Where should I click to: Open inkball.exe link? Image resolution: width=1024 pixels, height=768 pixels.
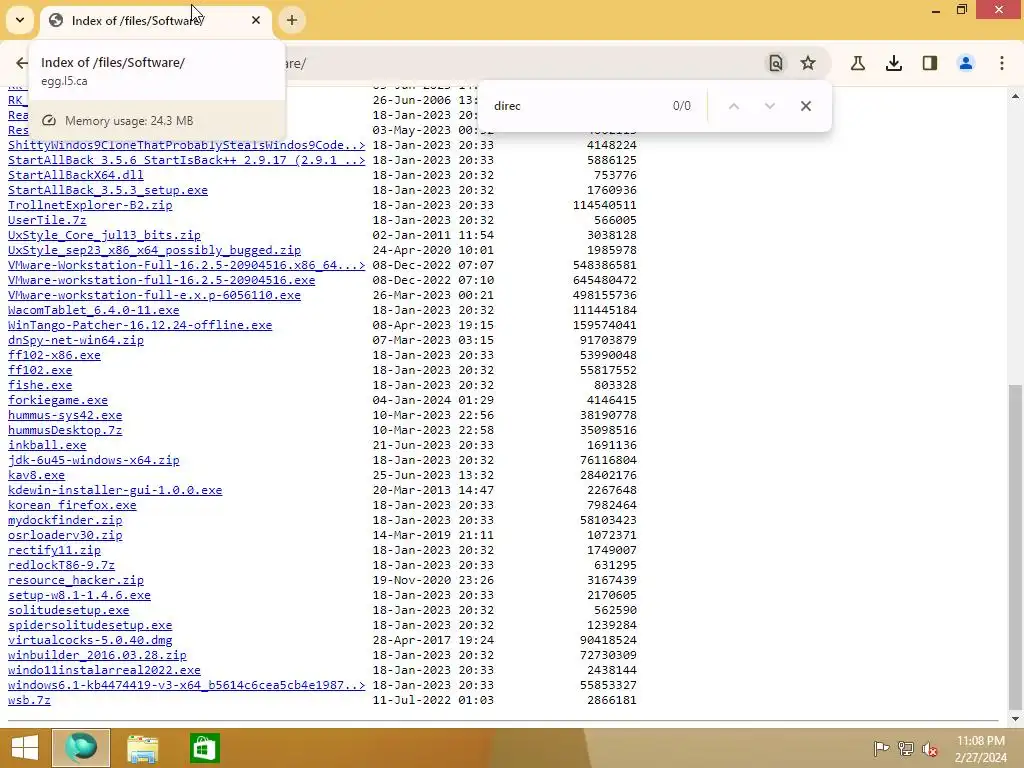tap(47, 445)
